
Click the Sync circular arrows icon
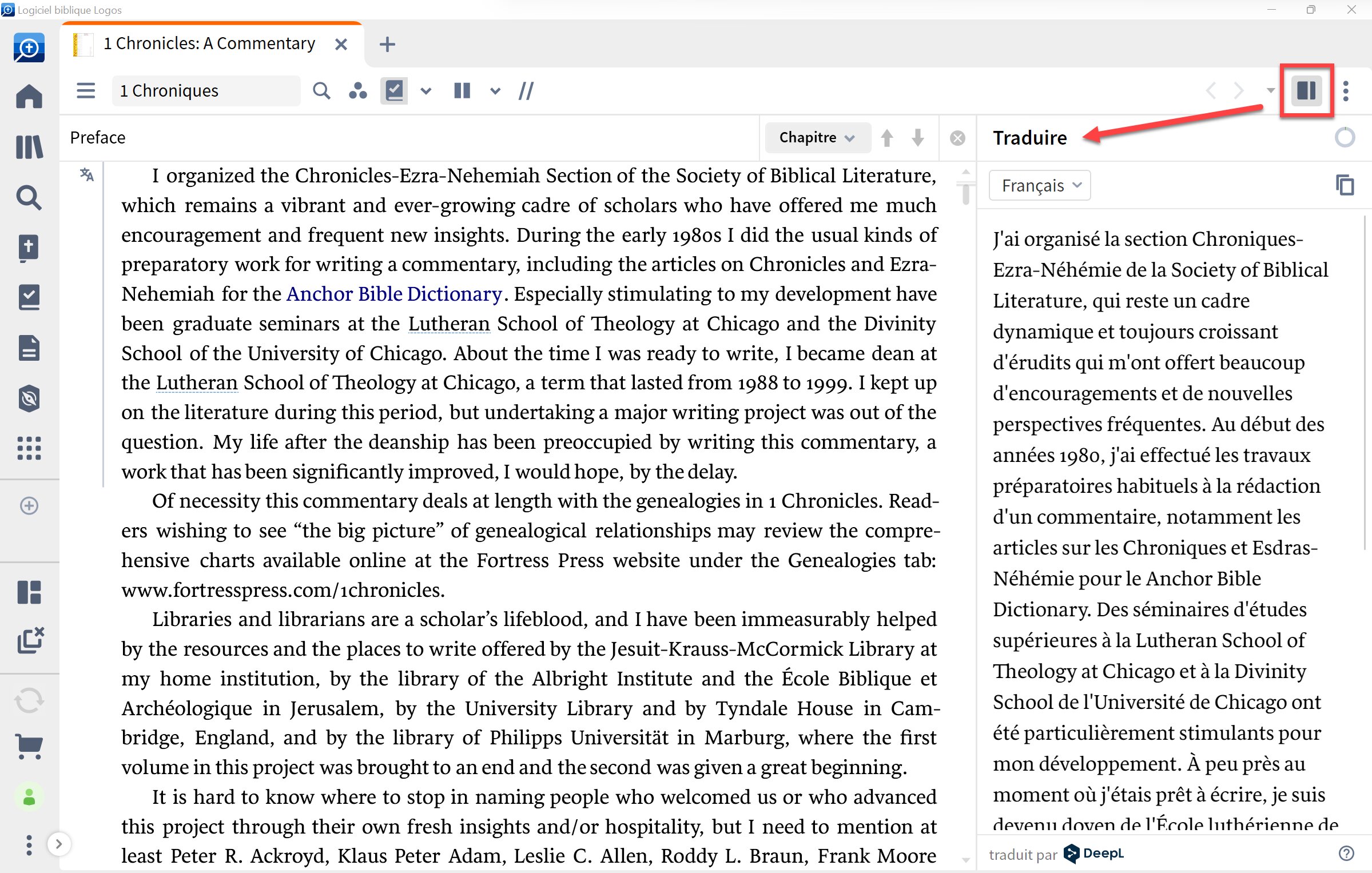[29, 700]
